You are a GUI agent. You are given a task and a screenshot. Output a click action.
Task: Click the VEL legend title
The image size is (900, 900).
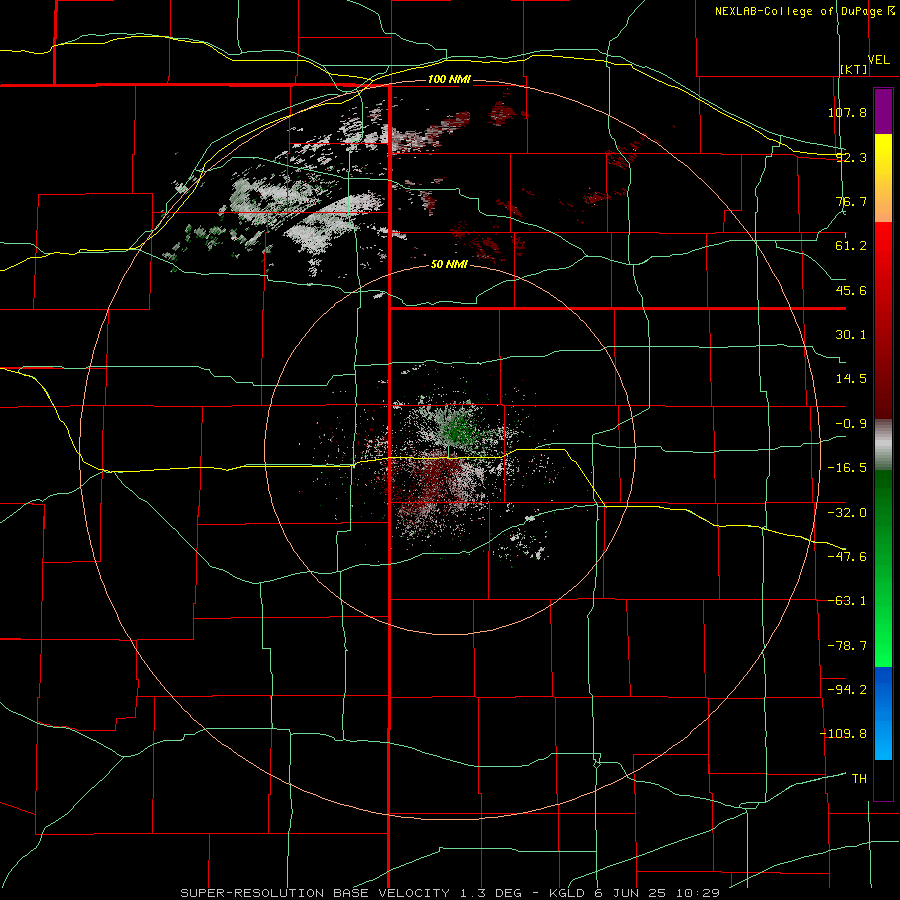878,60
